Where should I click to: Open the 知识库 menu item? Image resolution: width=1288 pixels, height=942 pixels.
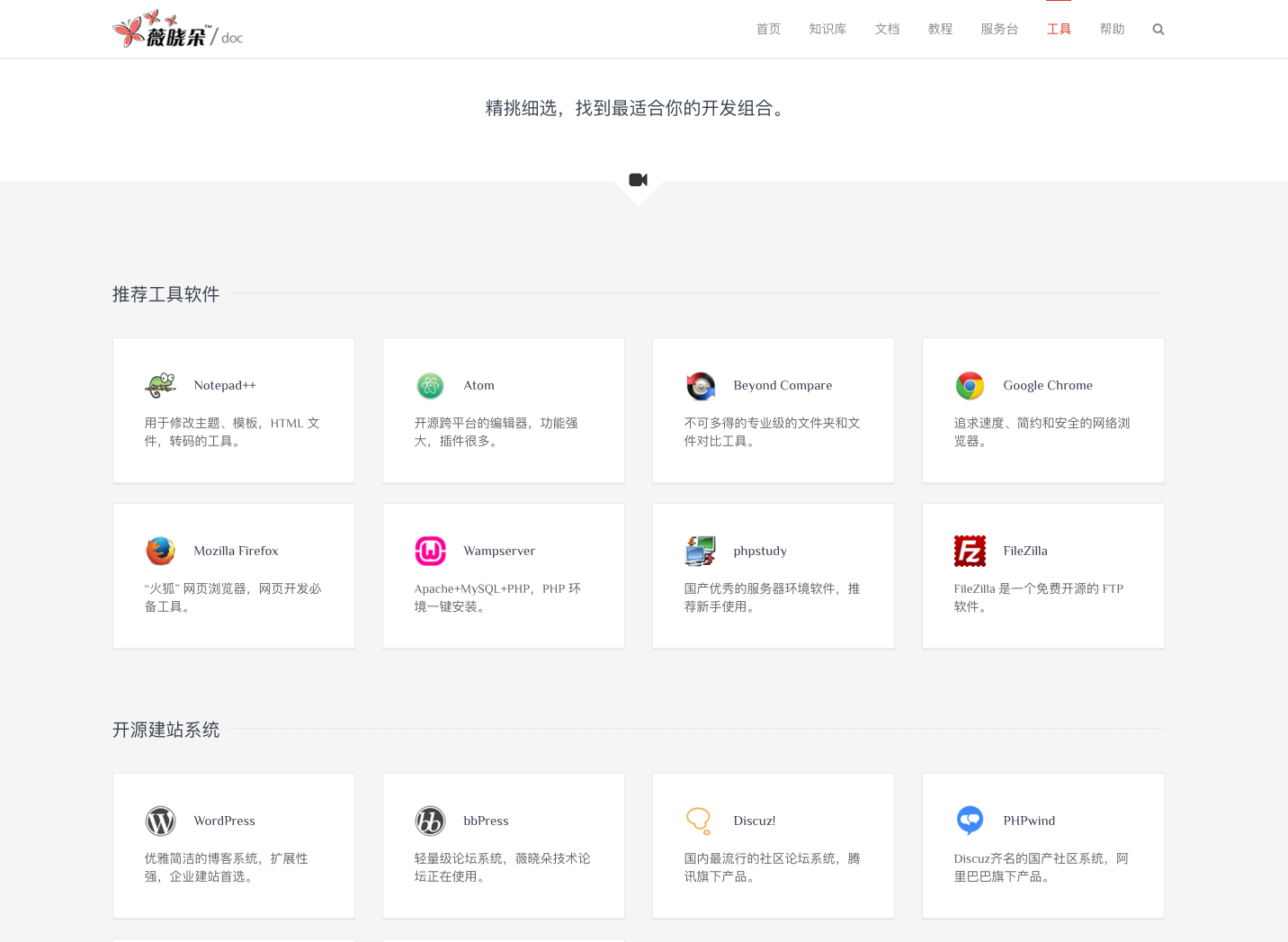[x=827, y=29]
